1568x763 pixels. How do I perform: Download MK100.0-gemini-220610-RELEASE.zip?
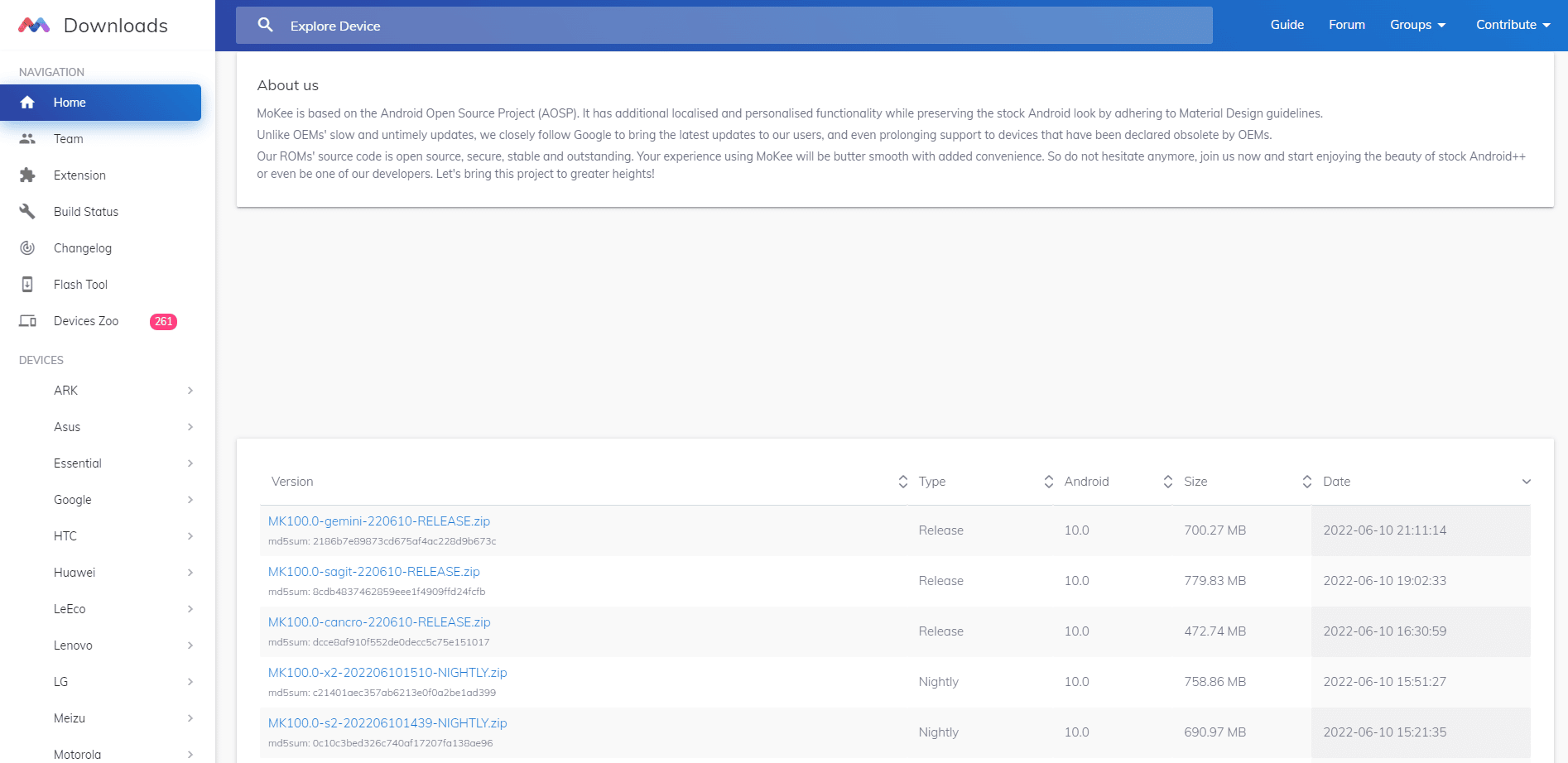(379, 521)
